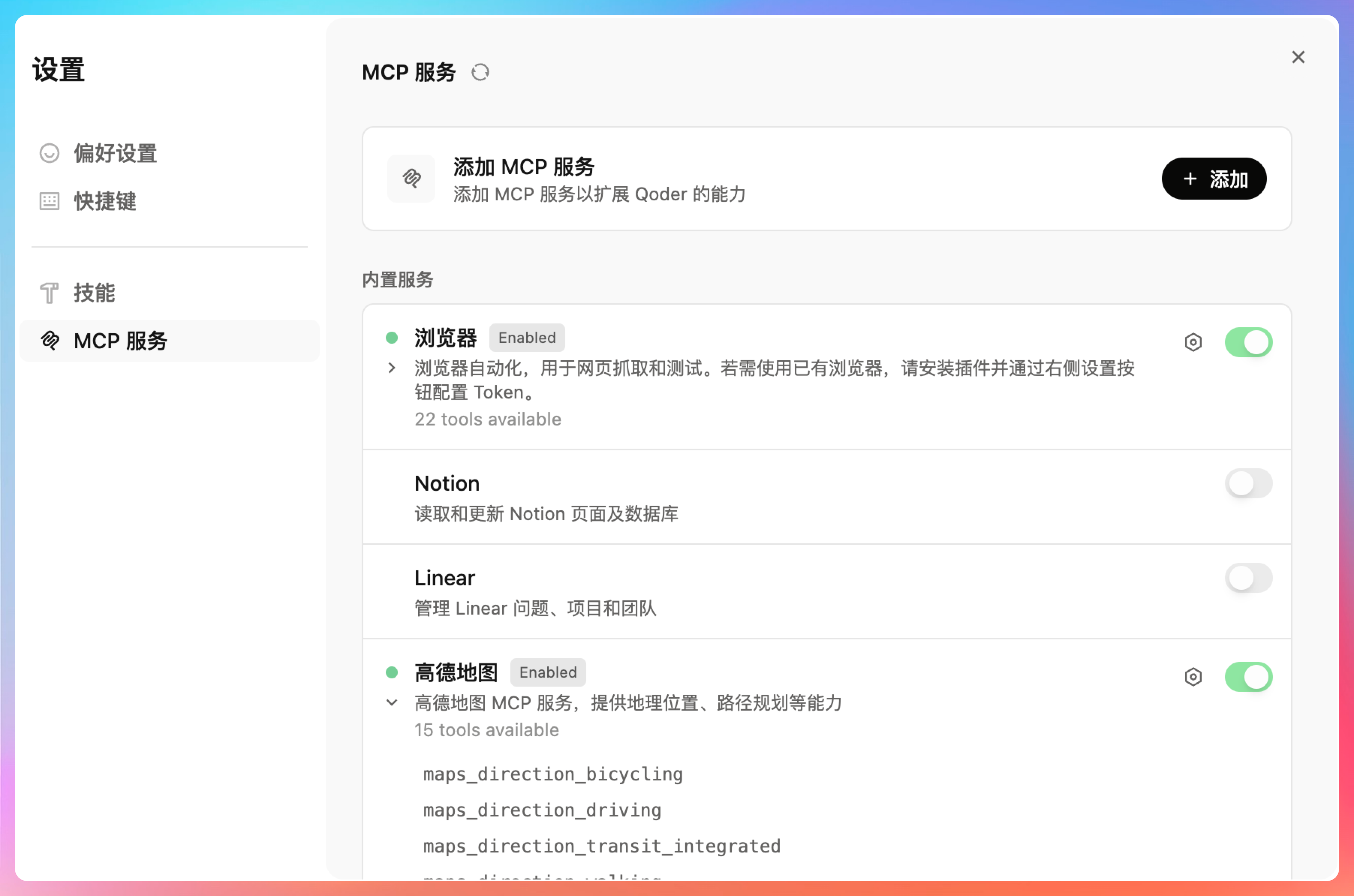The image size is (1354, 896).
Task: Click the link icon in 添加 MCP 服务 card
Action: (411, 178)
